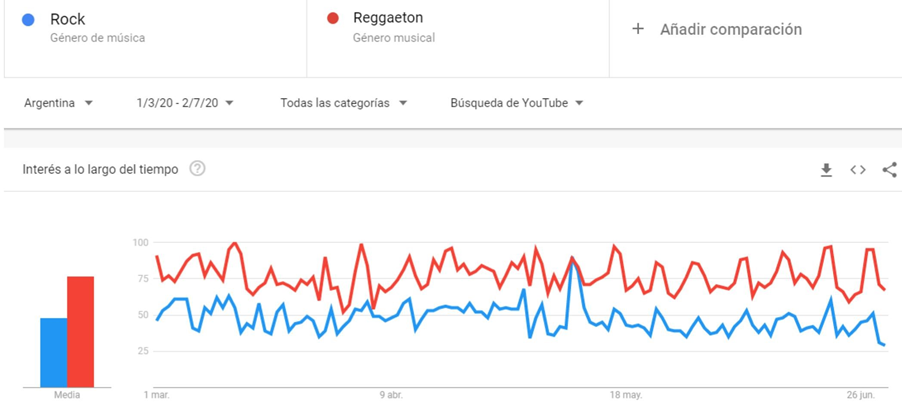This screenshot has height=417, width=902.
Task: Click the blue average bar for Rock
Action: 54,352
